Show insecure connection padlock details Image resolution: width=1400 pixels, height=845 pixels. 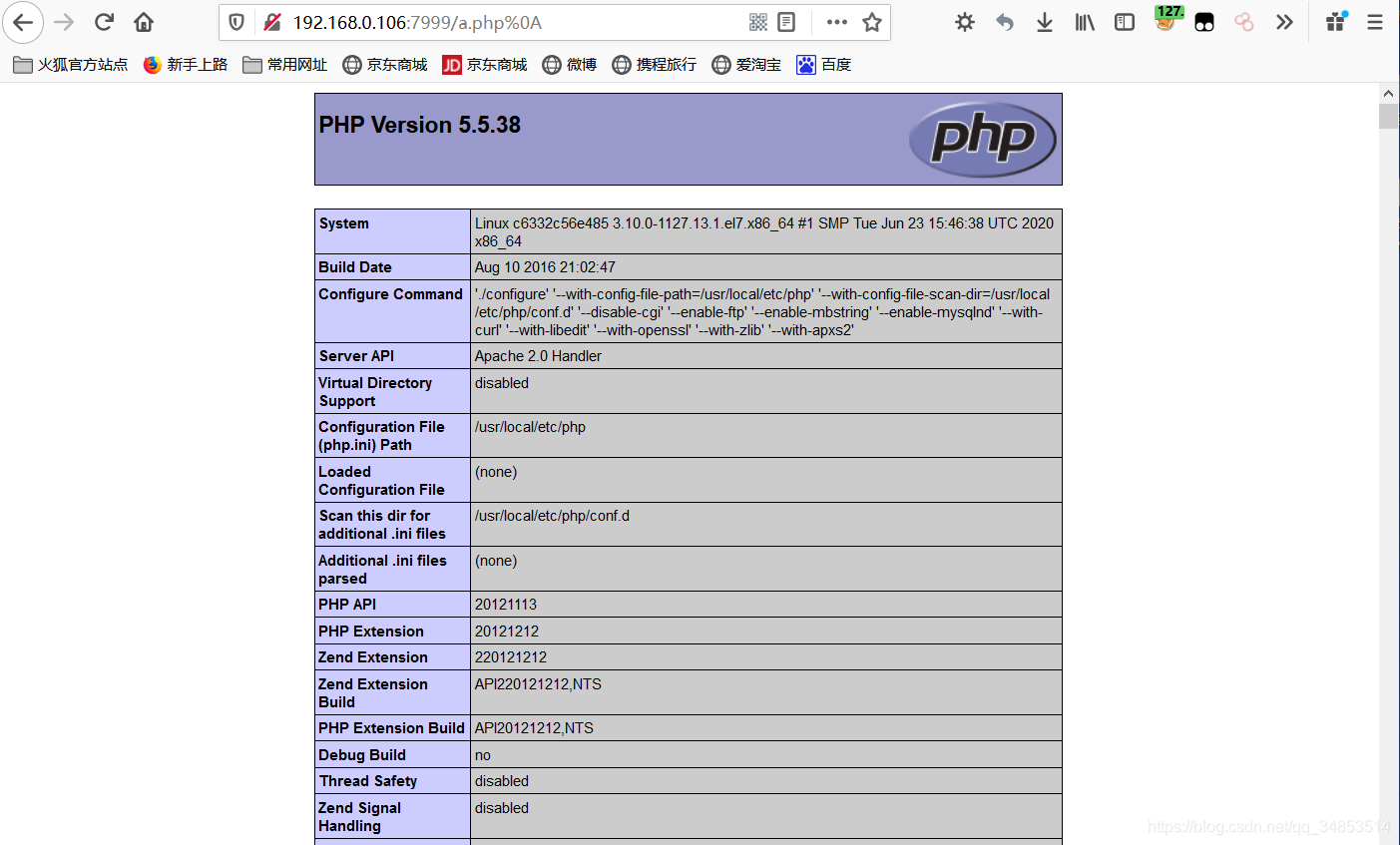271,22
